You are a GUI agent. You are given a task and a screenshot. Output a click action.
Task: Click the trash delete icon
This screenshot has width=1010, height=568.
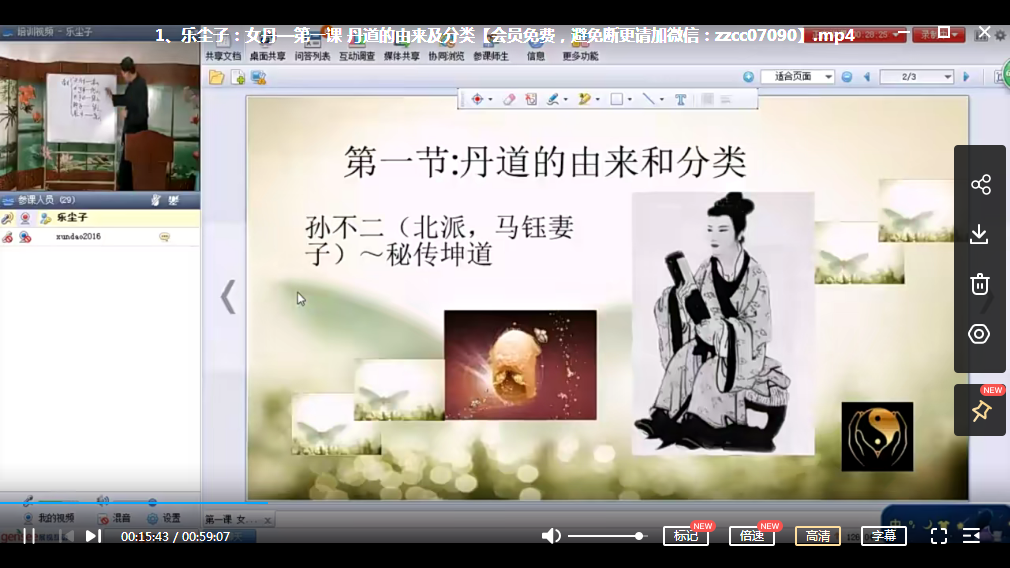[980, 284]
